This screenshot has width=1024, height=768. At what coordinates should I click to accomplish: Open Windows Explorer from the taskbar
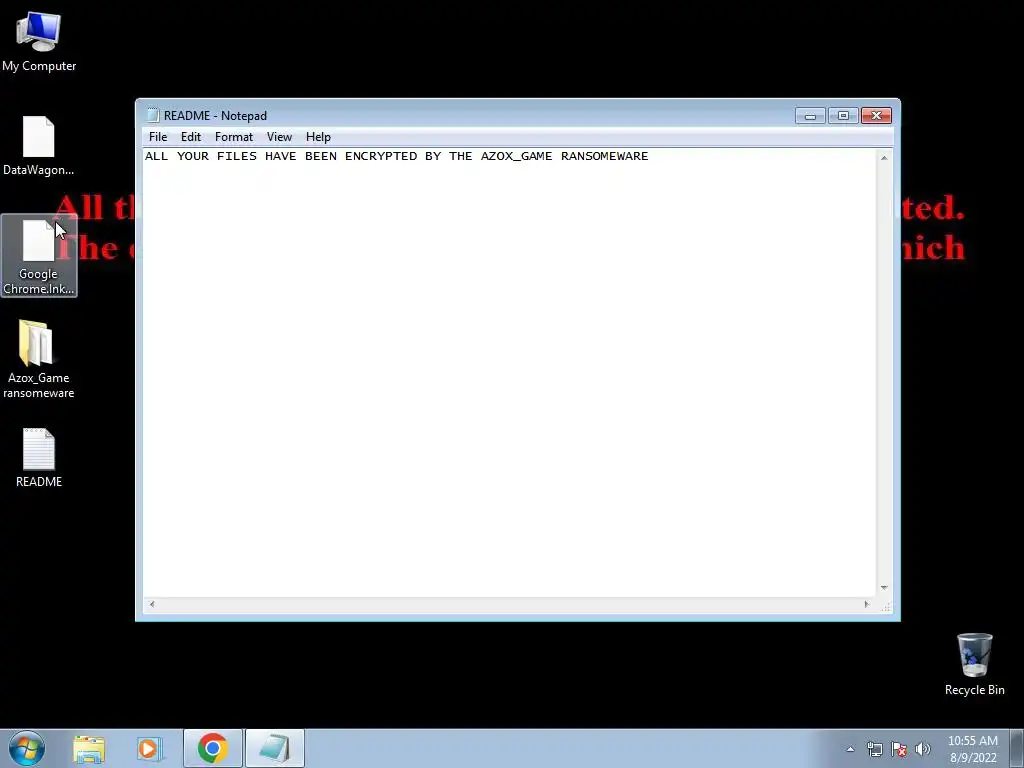(89, 748)
